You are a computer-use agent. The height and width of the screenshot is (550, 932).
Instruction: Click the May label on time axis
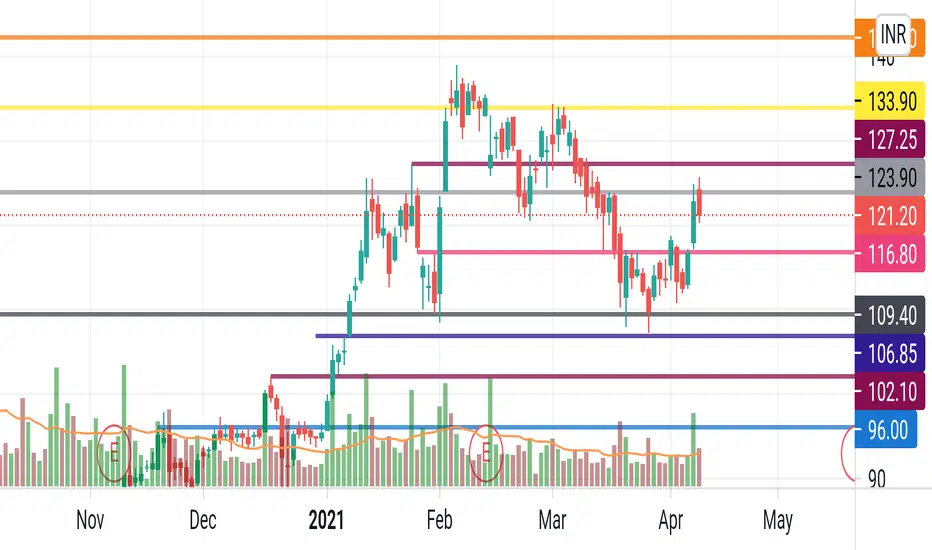(x=777, y=521)
